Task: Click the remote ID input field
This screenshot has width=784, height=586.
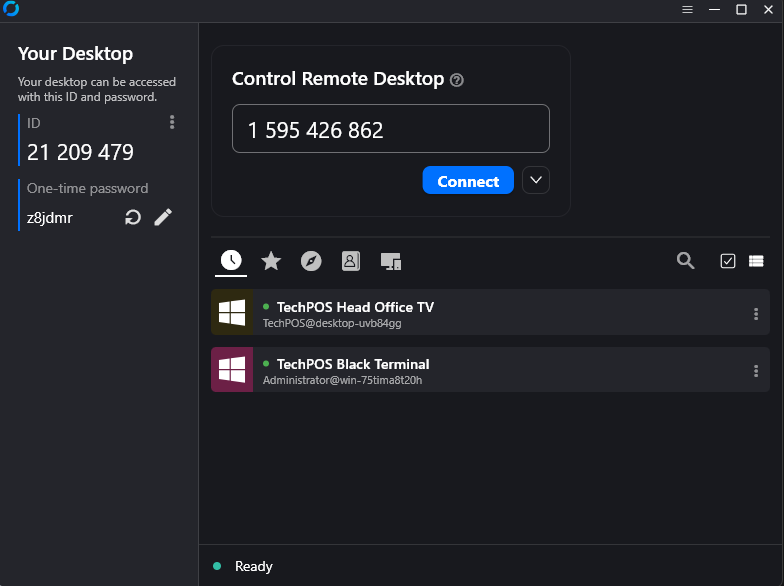Action: click(390, 129)
